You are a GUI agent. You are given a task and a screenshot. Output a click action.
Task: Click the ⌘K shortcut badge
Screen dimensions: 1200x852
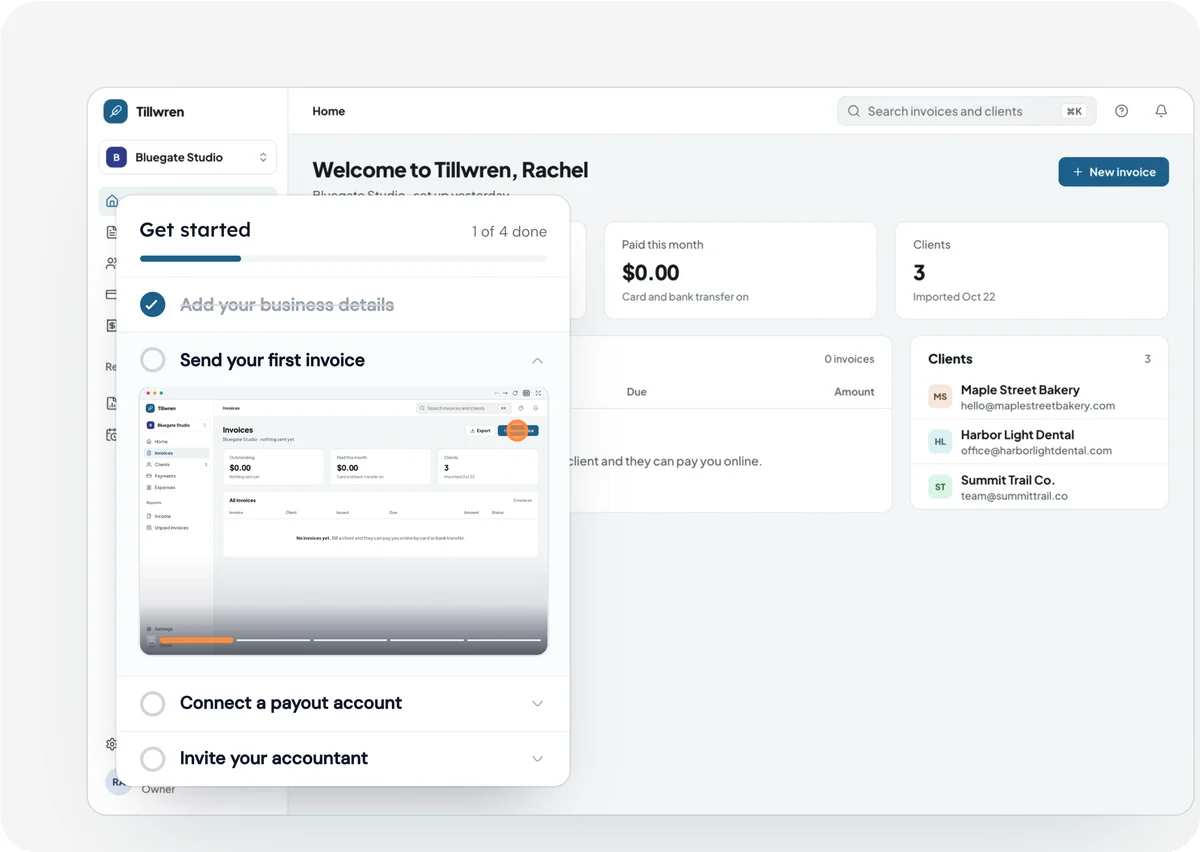click(x=1074, y=111)
